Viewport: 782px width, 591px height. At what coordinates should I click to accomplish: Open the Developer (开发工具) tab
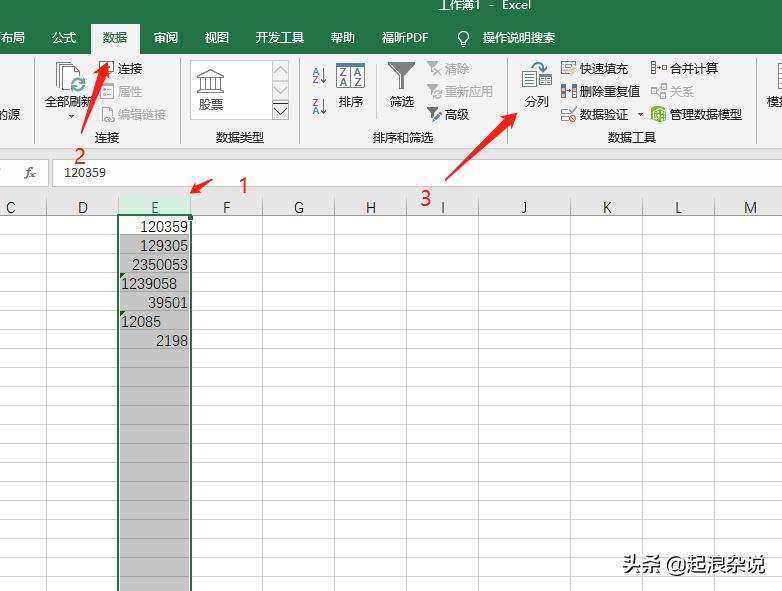pos(279,38)
